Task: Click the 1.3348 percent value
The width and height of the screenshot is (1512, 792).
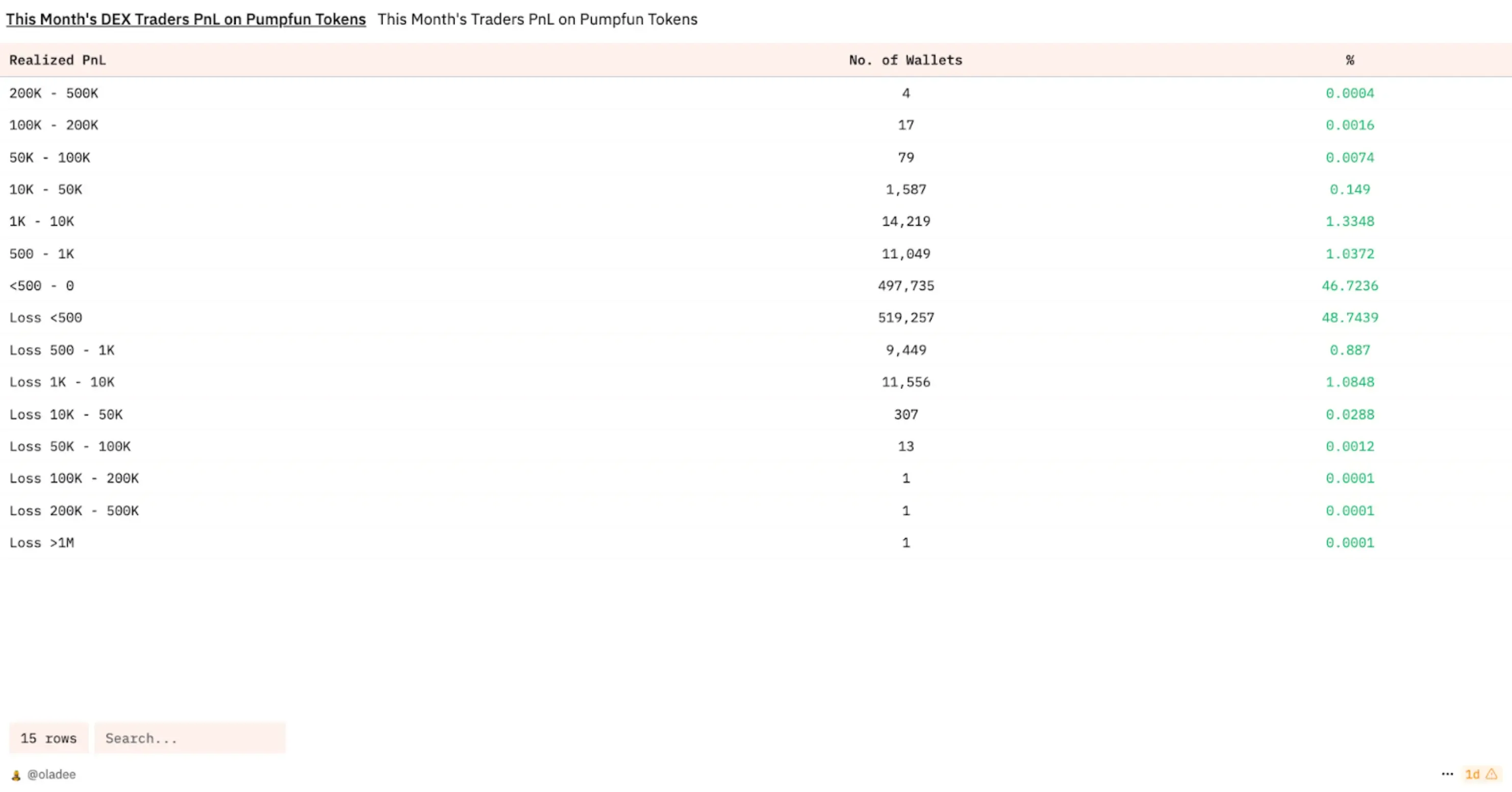Action: [1349, 221]
